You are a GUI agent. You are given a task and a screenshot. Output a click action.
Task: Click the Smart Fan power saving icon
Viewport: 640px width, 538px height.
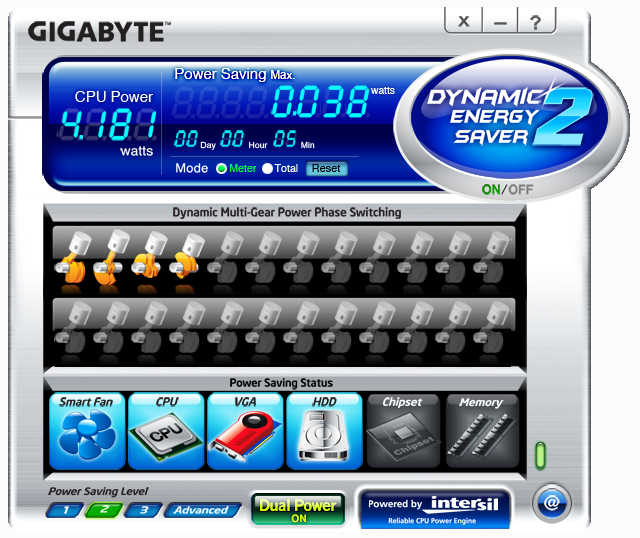pyautogui.click(x=87, y=432)
